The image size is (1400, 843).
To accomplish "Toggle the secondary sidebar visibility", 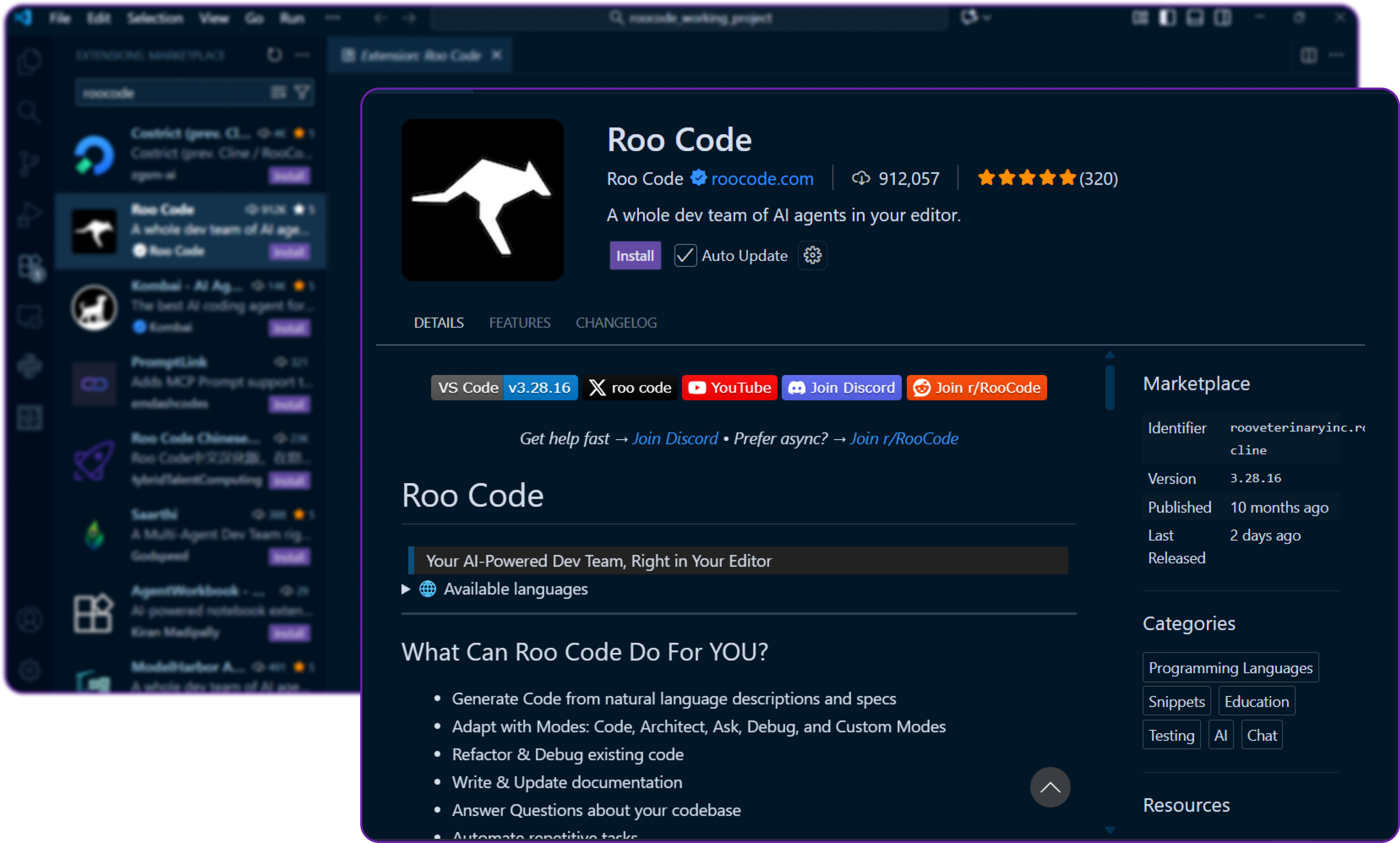I will point(1223,18).
